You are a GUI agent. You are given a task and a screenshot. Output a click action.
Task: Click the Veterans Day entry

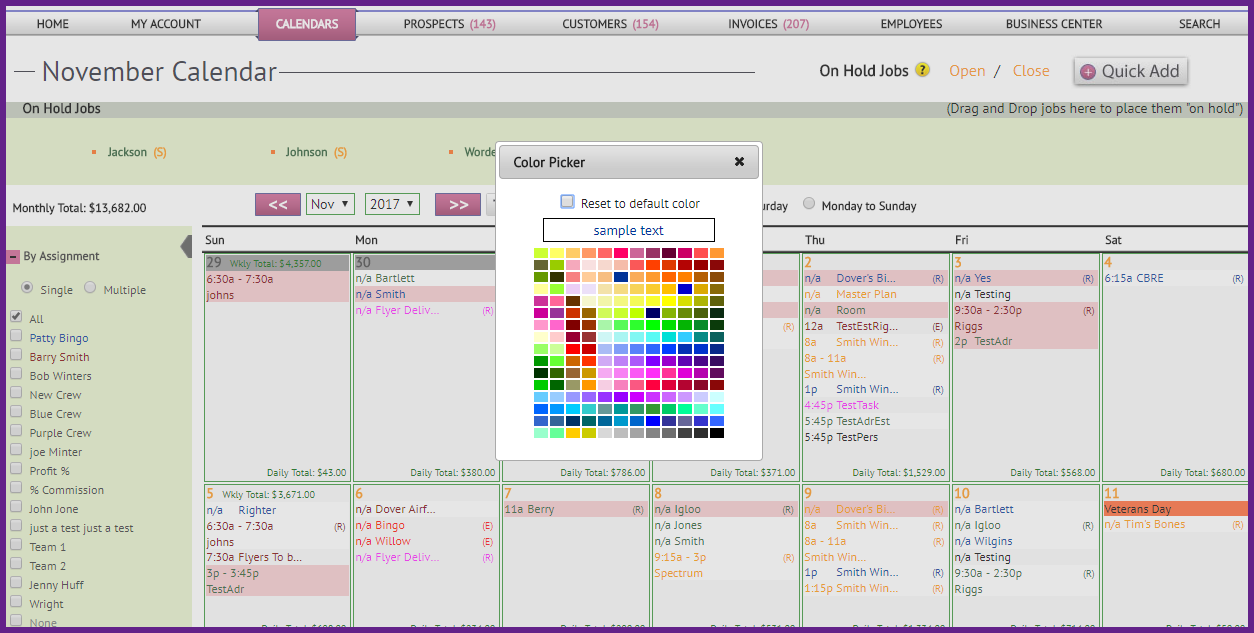click(1174, 509)
